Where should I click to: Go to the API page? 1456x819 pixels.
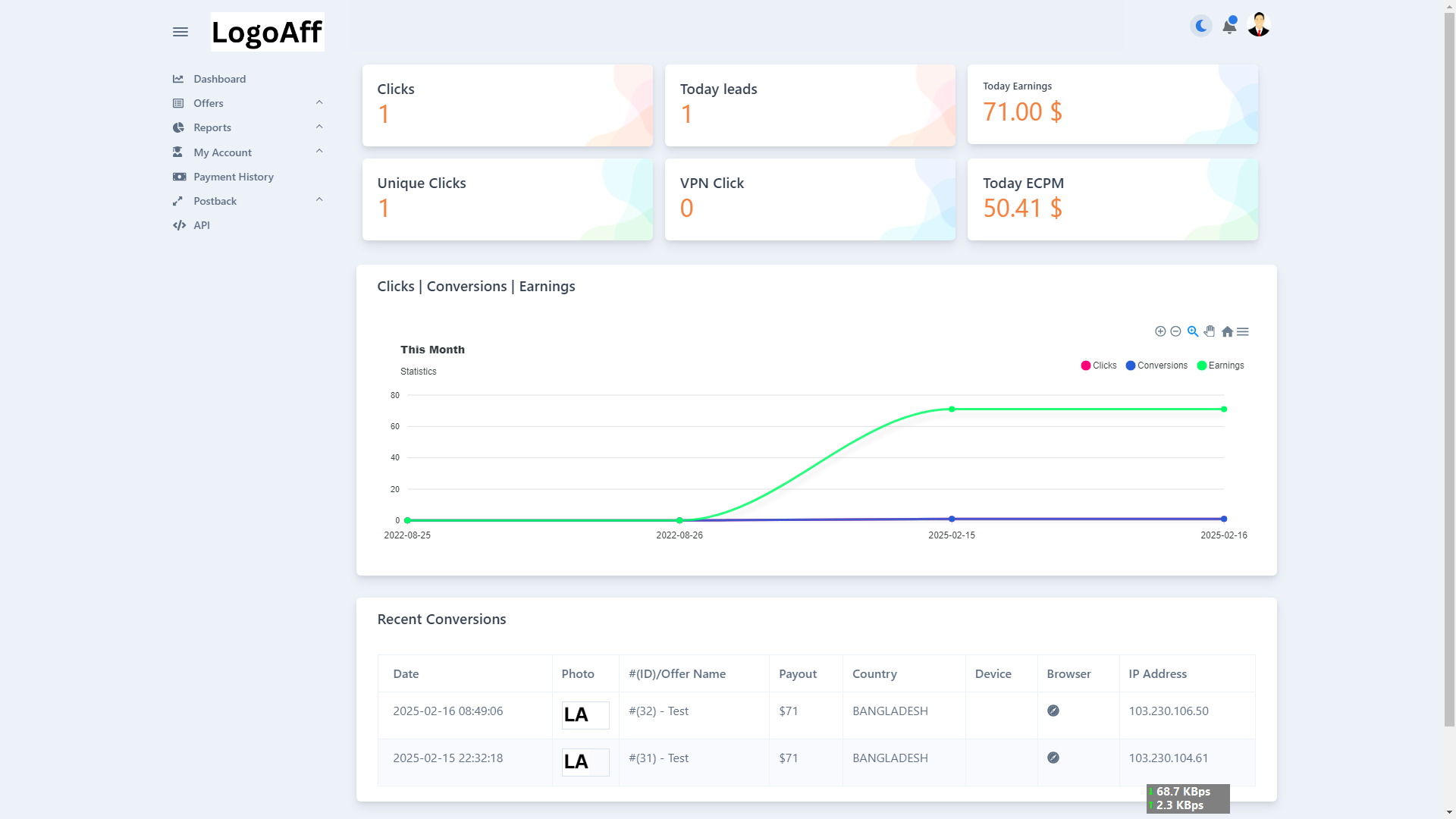(x=201, y=225)
